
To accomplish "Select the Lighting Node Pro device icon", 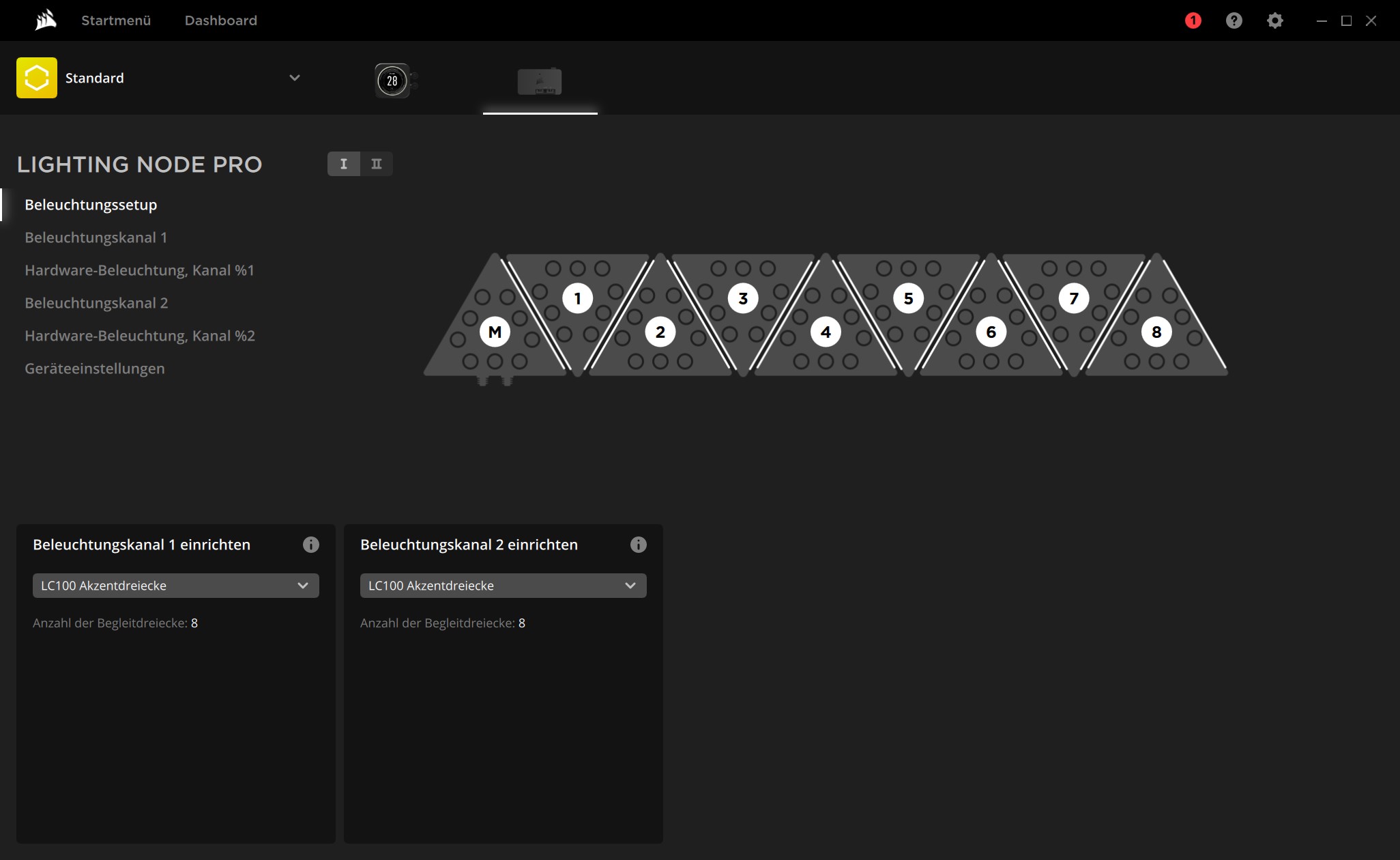I will (540, 81).
